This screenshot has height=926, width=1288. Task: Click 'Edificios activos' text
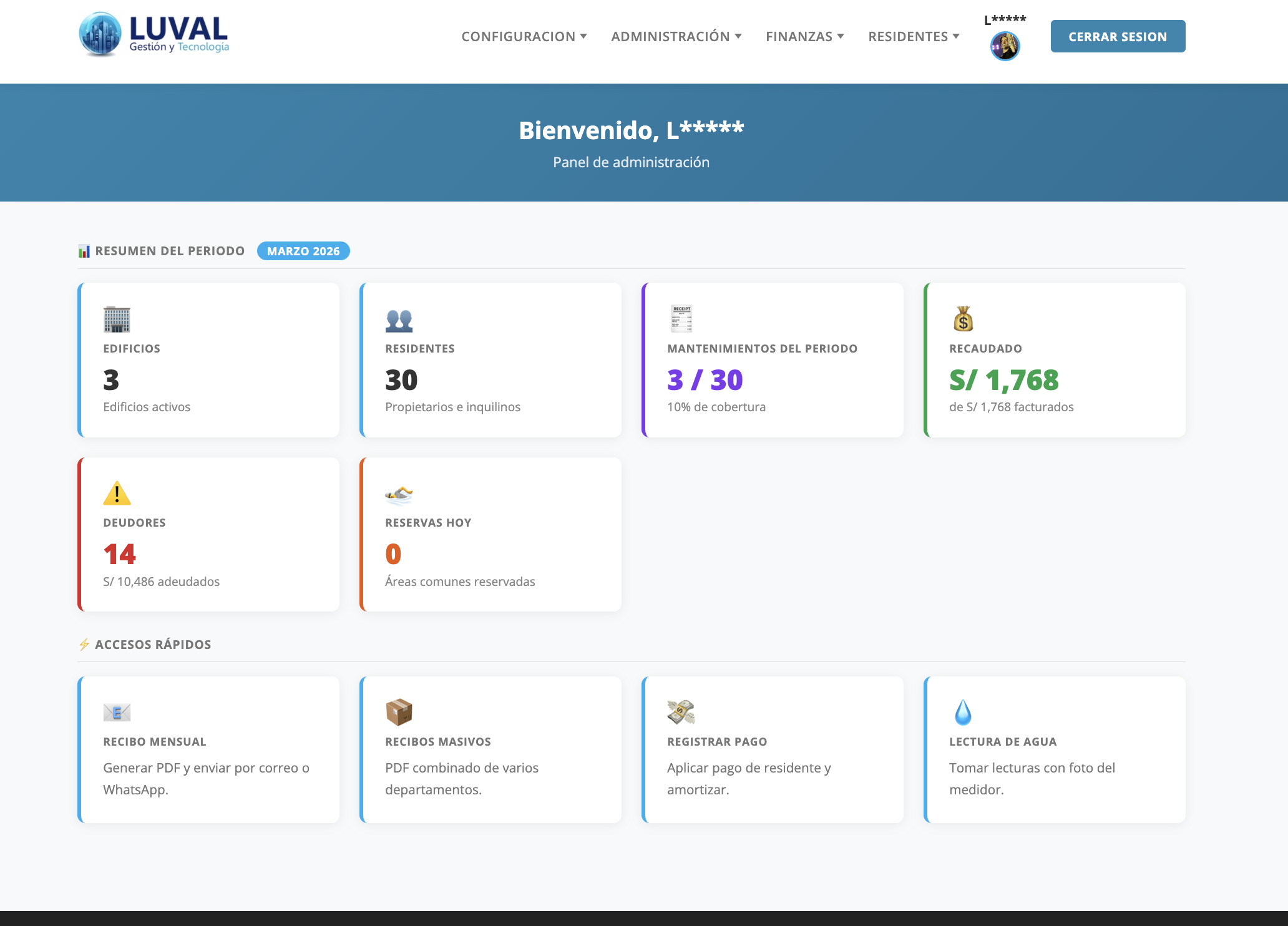[x=147, y=407]
